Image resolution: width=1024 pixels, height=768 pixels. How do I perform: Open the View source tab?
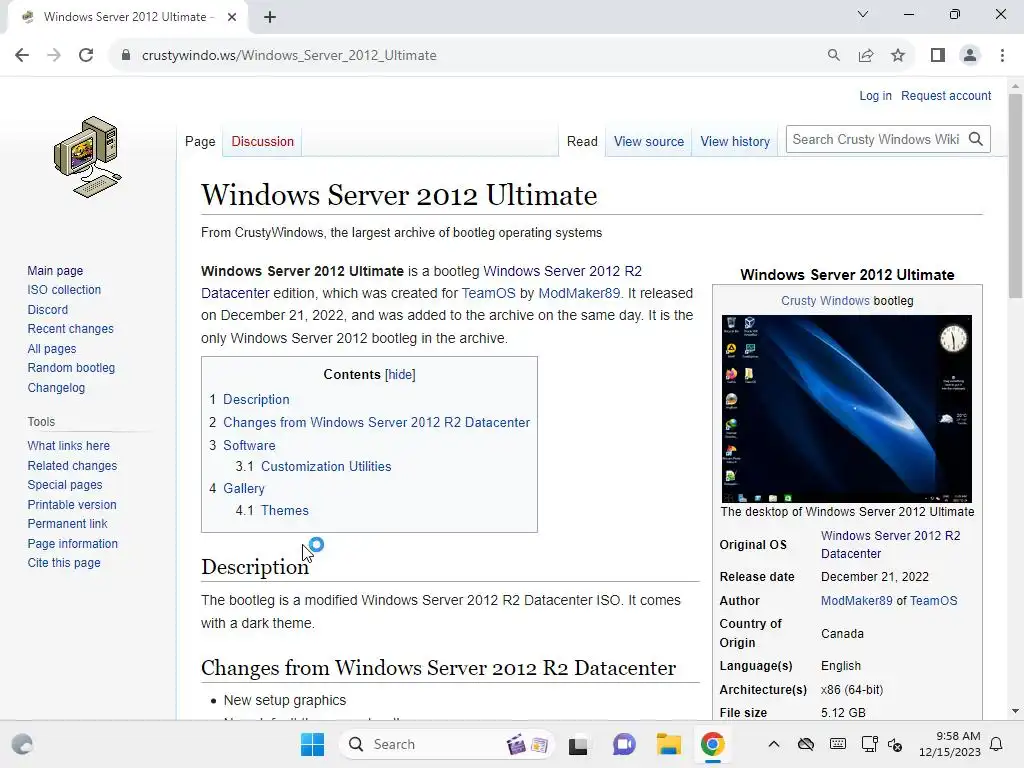click(x=648, y=142)
